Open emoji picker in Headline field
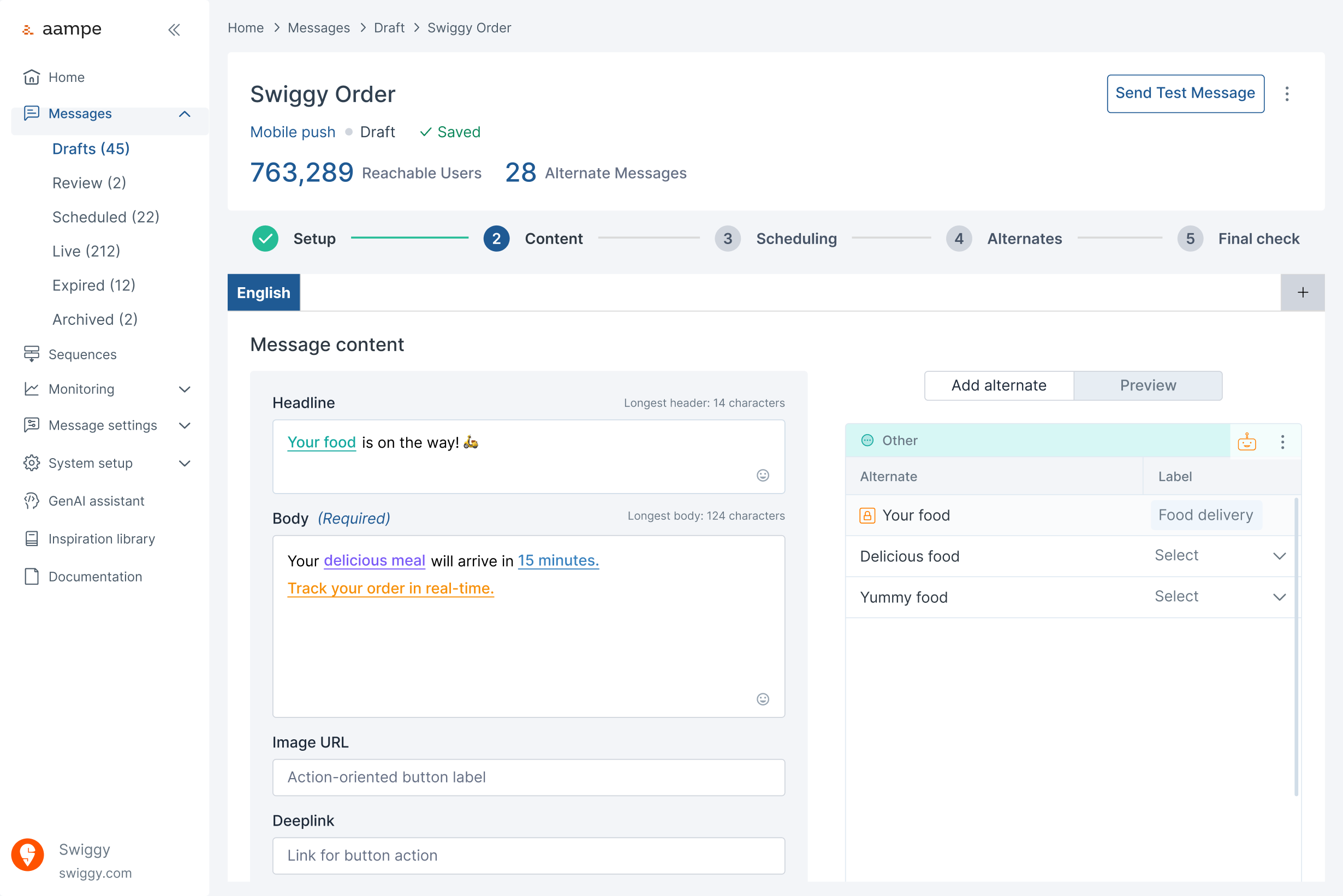 tap(763, 476)
